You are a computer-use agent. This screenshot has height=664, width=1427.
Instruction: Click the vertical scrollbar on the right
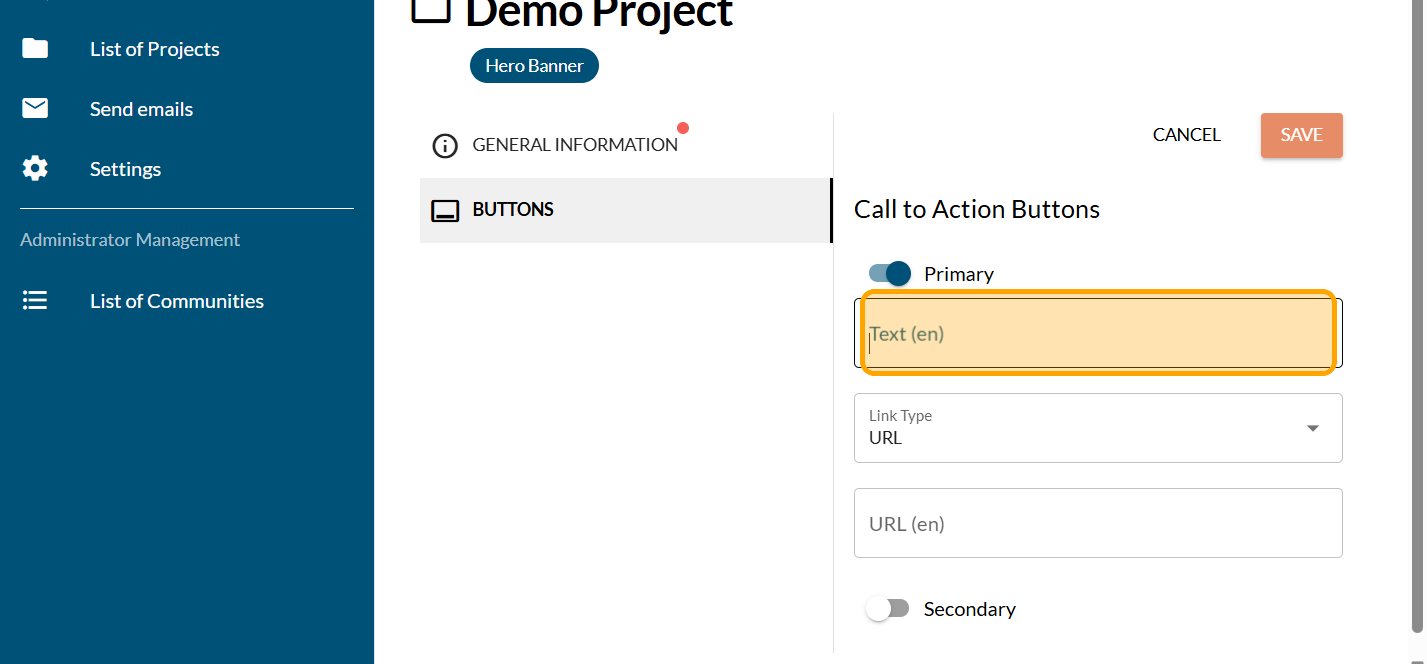pyautogui.click(x=1418, y=300)
